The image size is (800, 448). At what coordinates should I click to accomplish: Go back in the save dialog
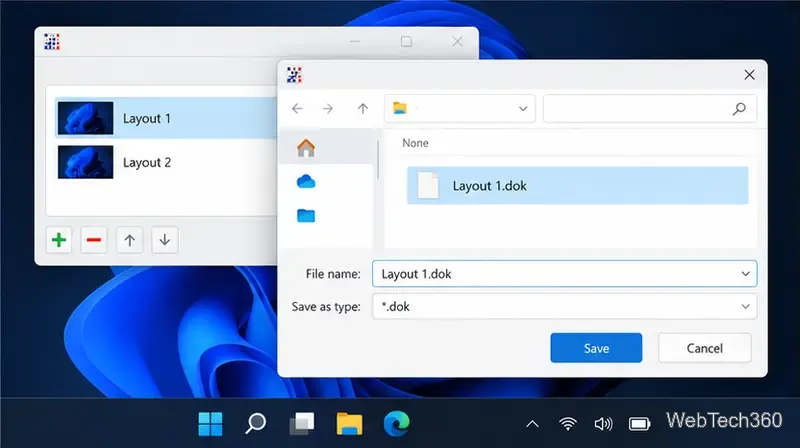(x=297, y=108)
